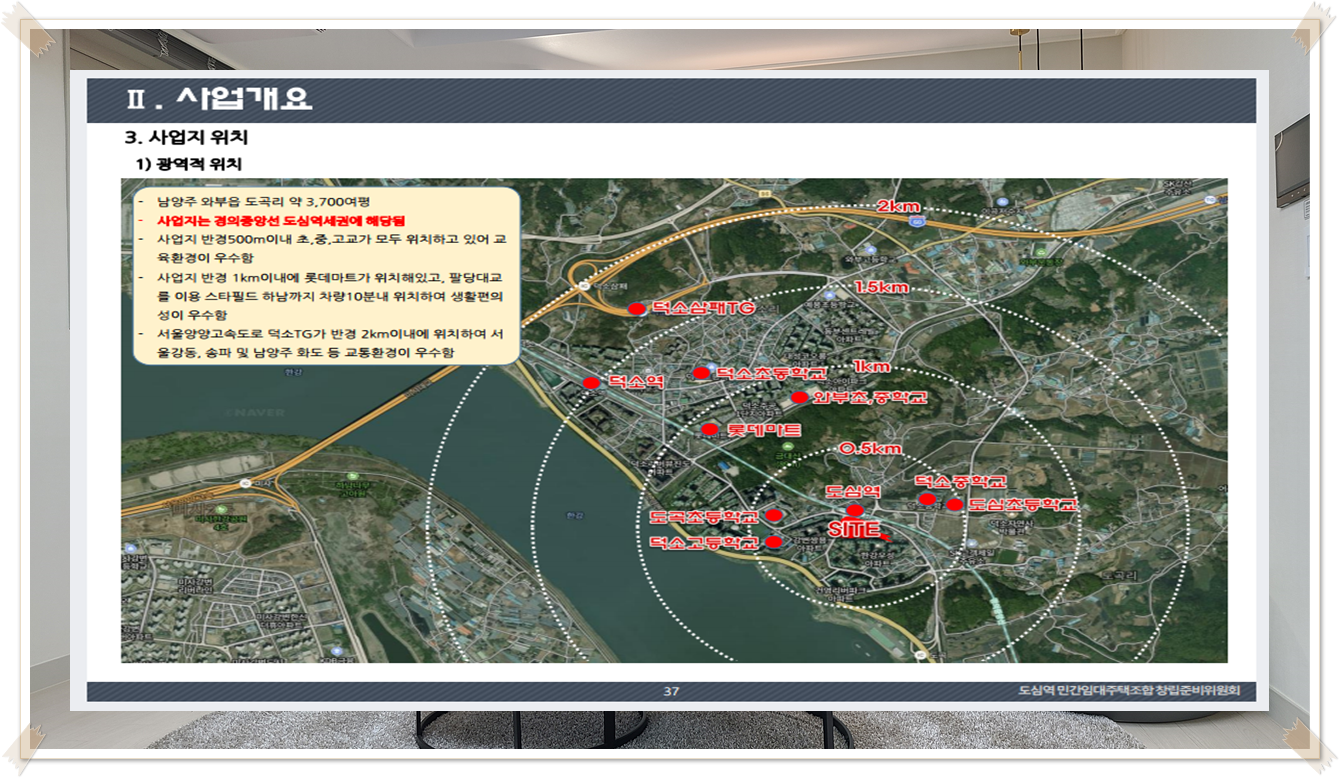Select the 덕소고등학교 label text
Screen dimensions: 1339x778
[x=703, y=543]
